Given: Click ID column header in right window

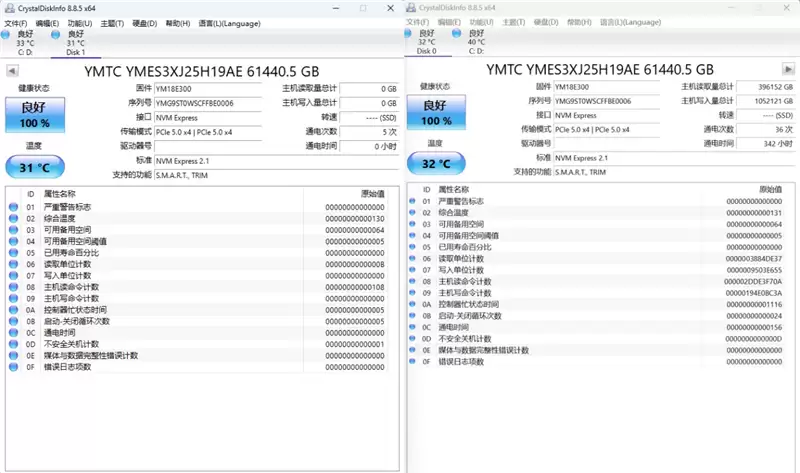Looking at the screenshot, I should tap(427, 189).
